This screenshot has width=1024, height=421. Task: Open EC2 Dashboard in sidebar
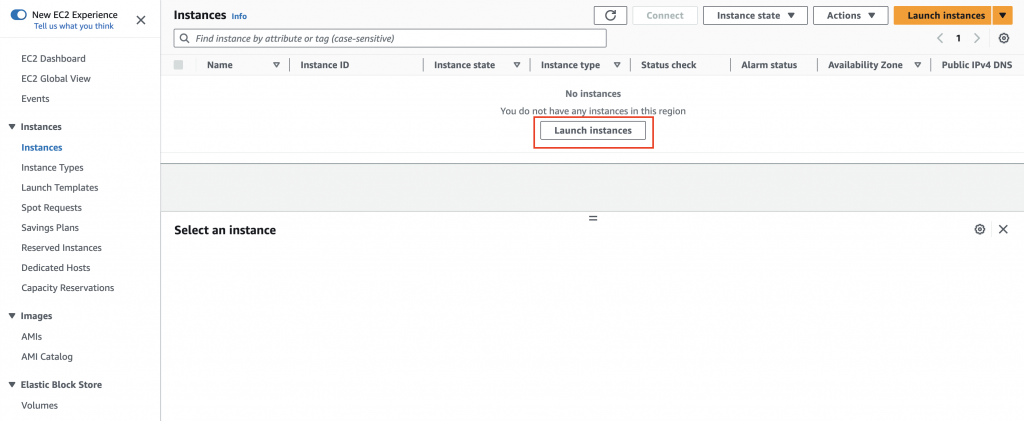[53, 59]
